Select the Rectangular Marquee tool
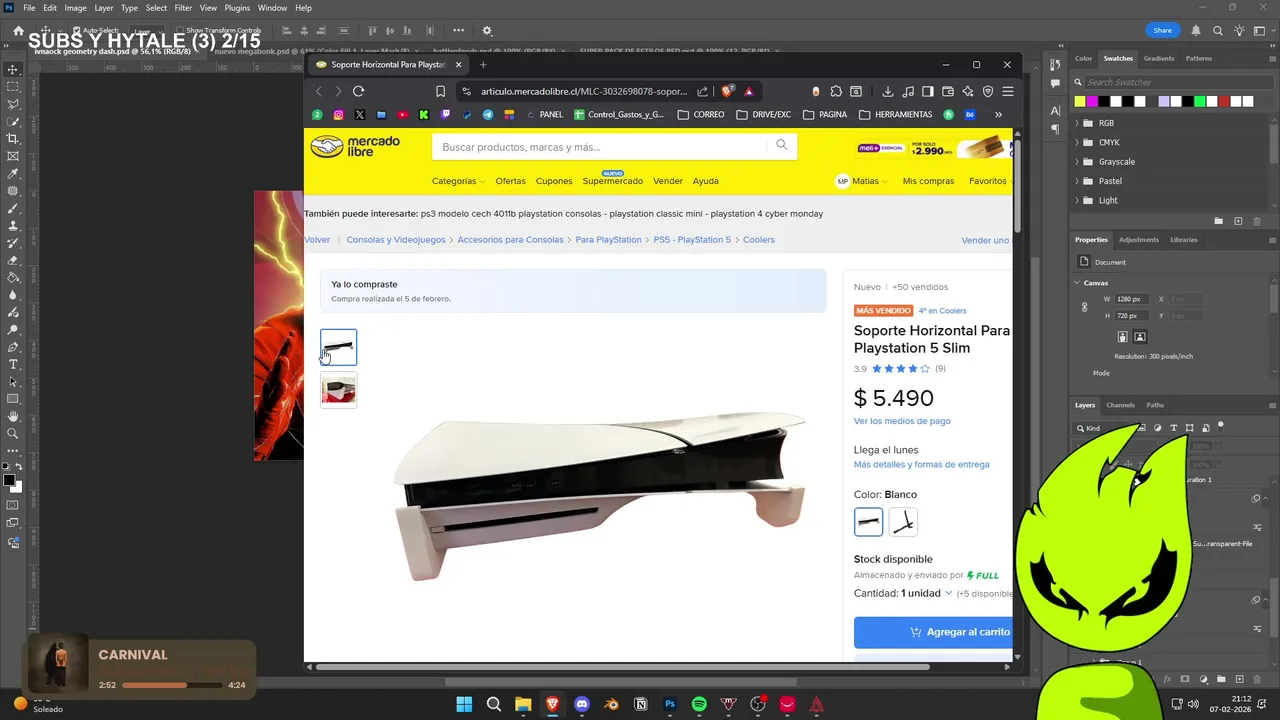This screenshot has width=1280, height=720. (13, 87)
